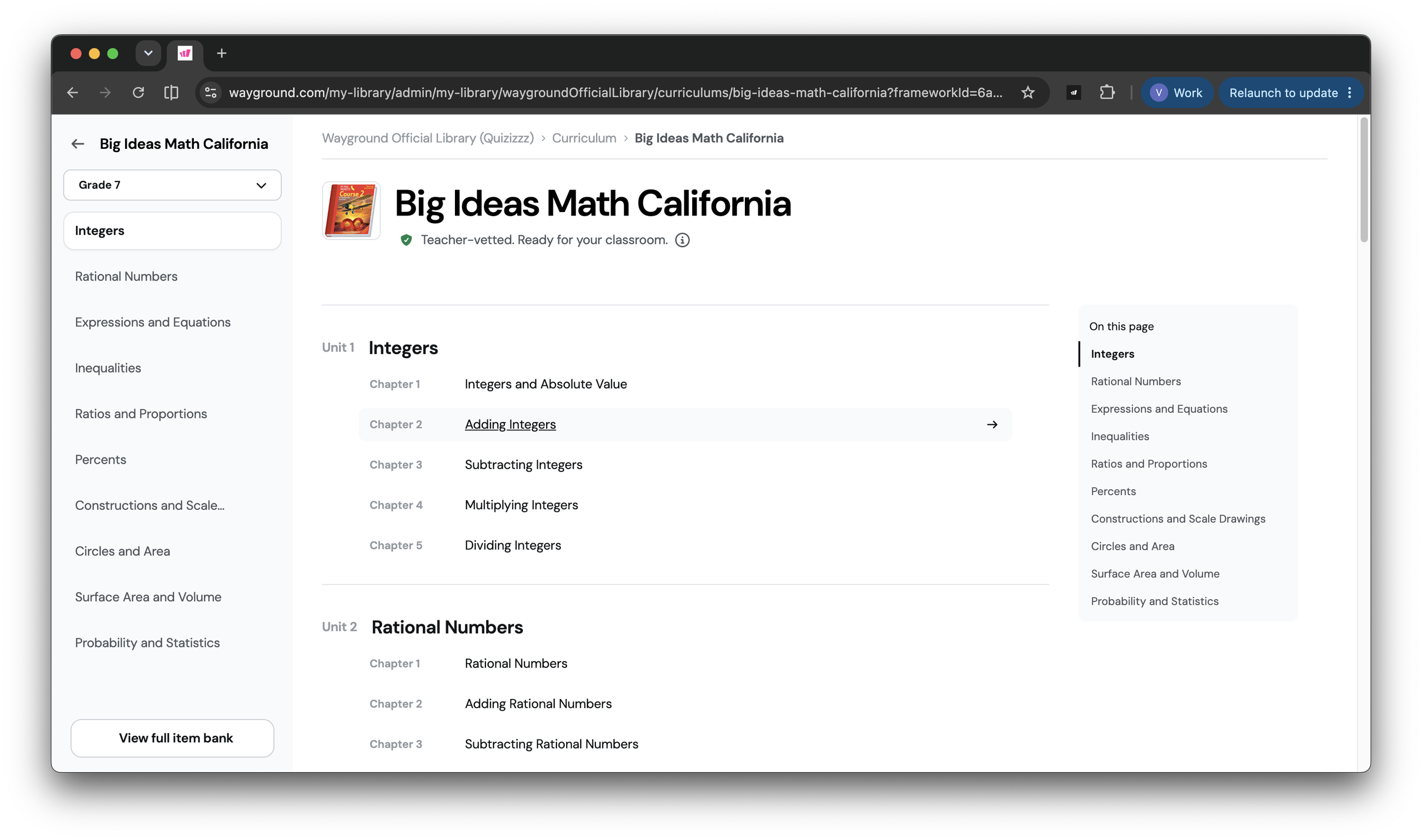Jump to Surface Area and Volume in On this page
This screenshot has height=840, width=1422.
point(1155,574)
